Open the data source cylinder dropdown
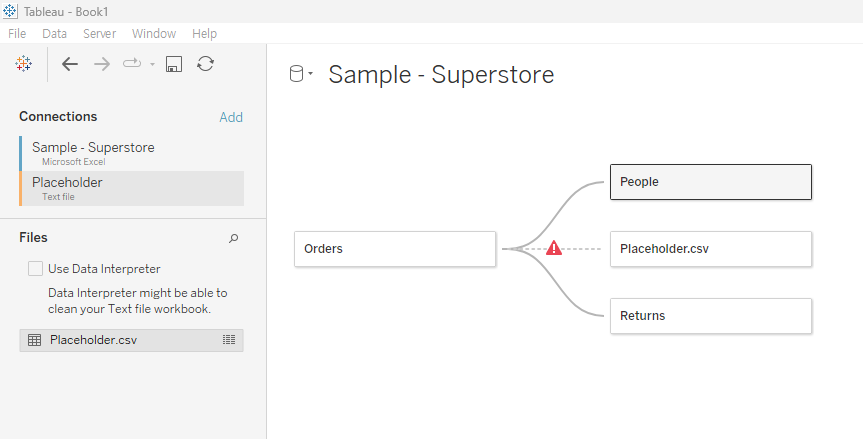The height and width of the screenshot is (439, 863). [300, 74]
